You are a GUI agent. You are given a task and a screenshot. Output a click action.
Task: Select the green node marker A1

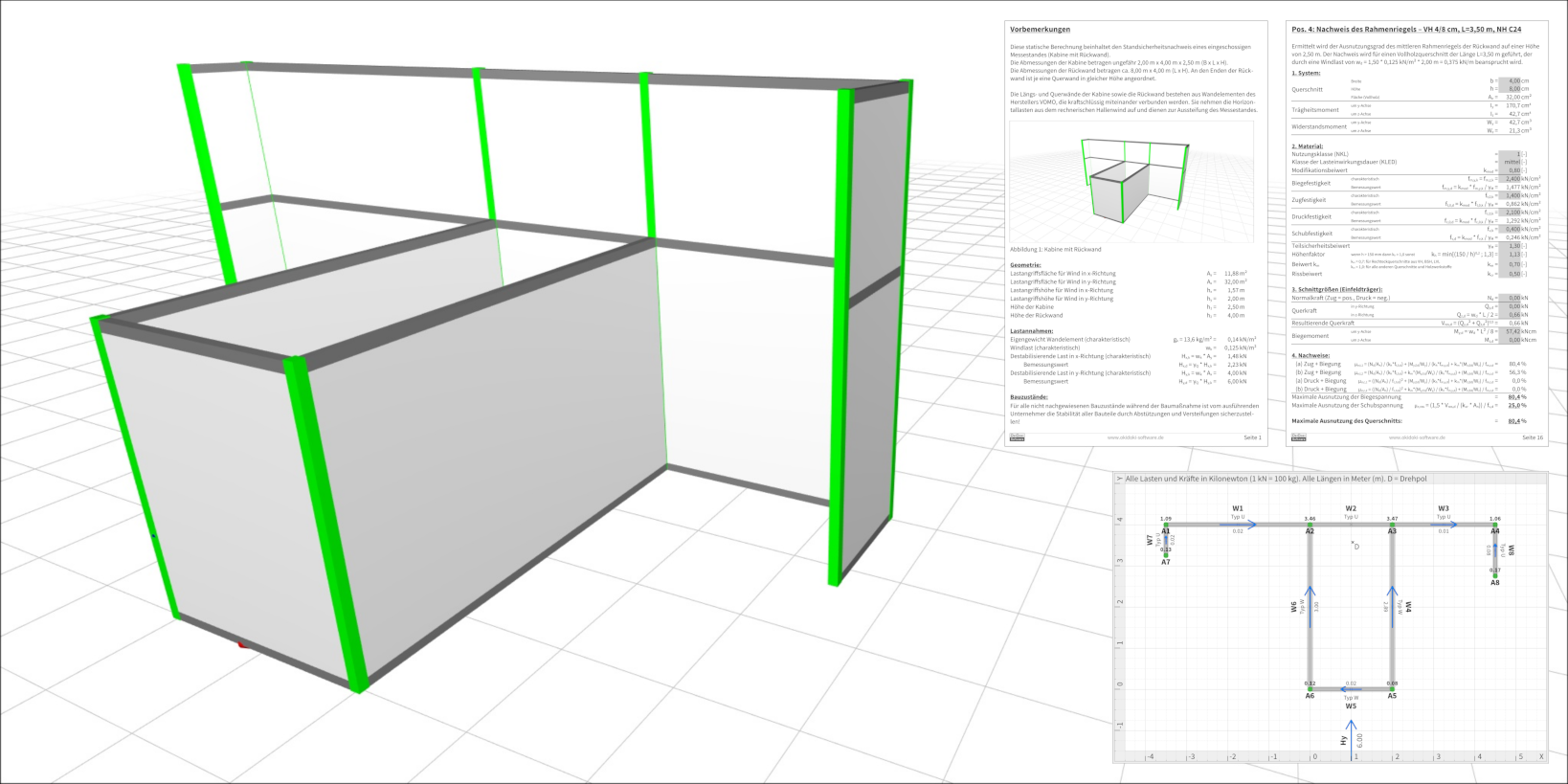click(x=1166, y=525)
